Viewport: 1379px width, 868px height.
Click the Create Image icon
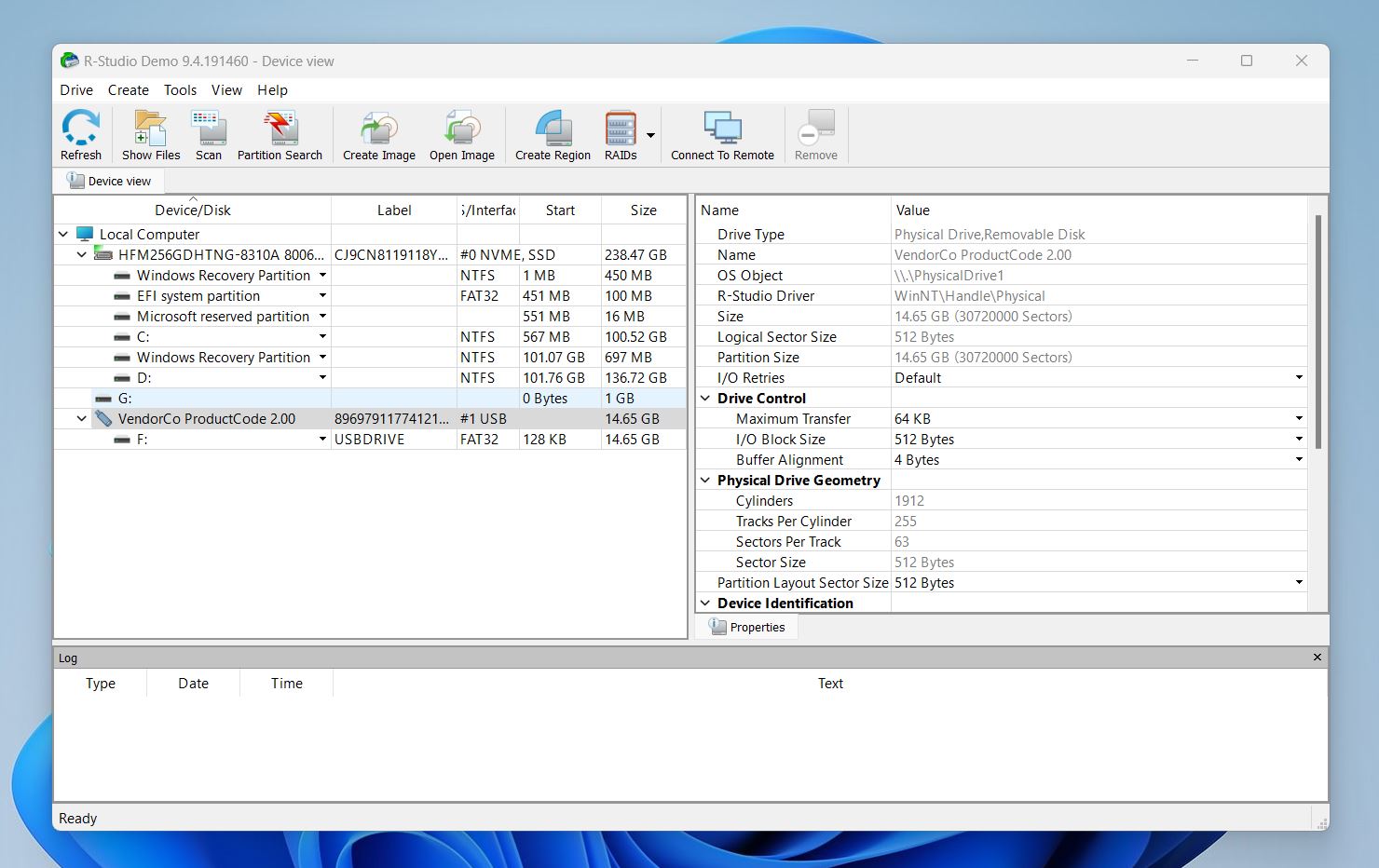(x=378, y=135)
